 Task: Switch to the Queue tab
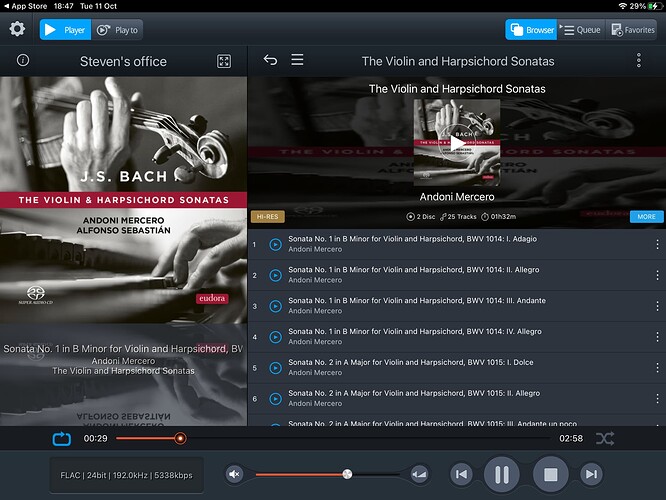tap(581, 30)
